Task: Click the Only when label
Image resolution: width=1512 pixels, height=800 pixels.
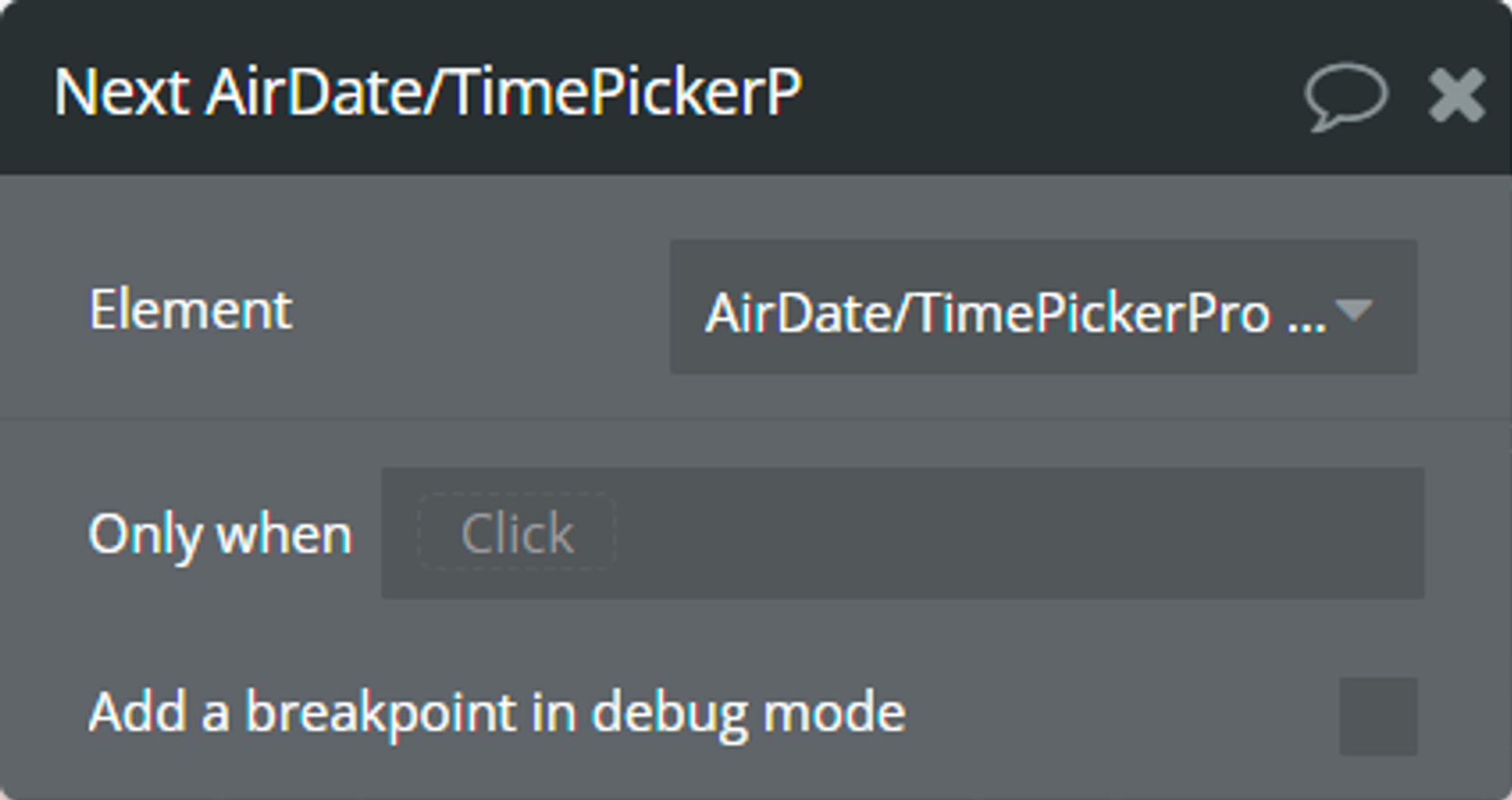Action: click(x=220, y=534)
